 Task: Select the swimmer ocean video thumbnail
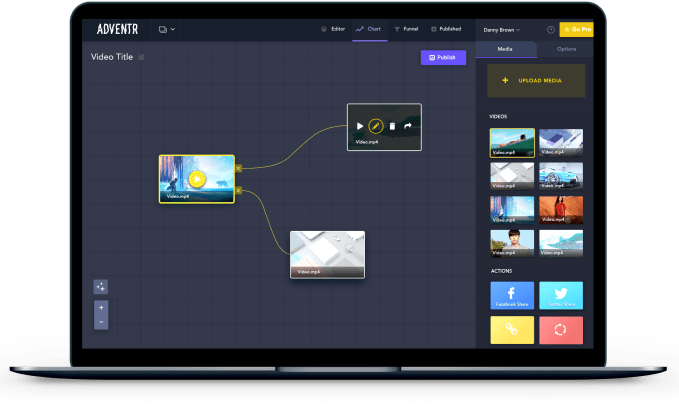tap(512, 143)
